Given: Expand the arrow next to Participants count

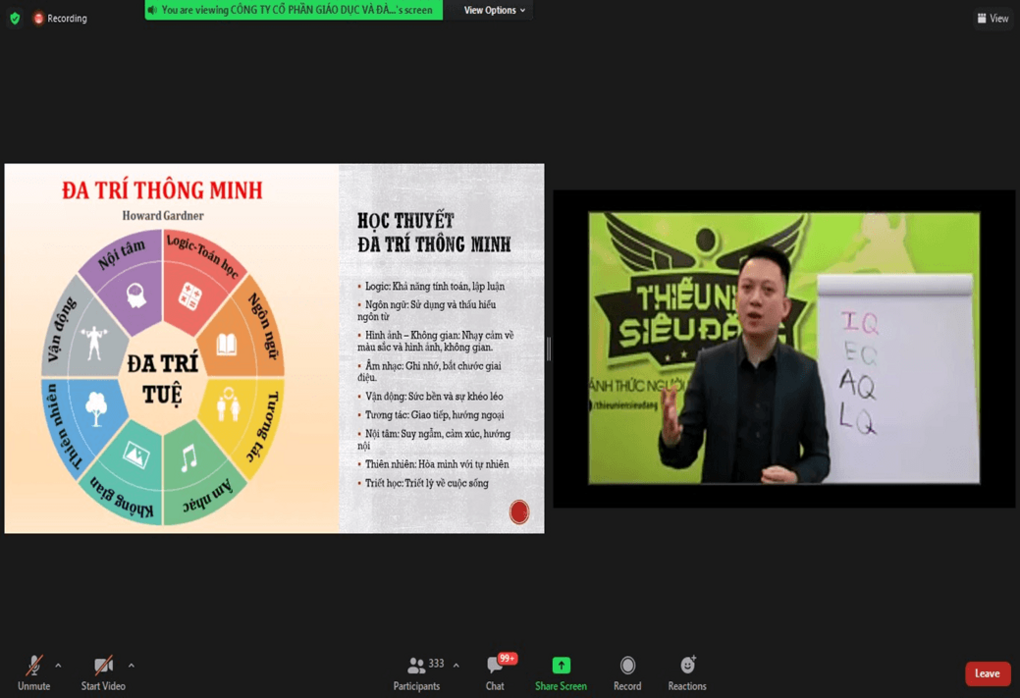Looking at the screenshot, I should pos(456,665).
